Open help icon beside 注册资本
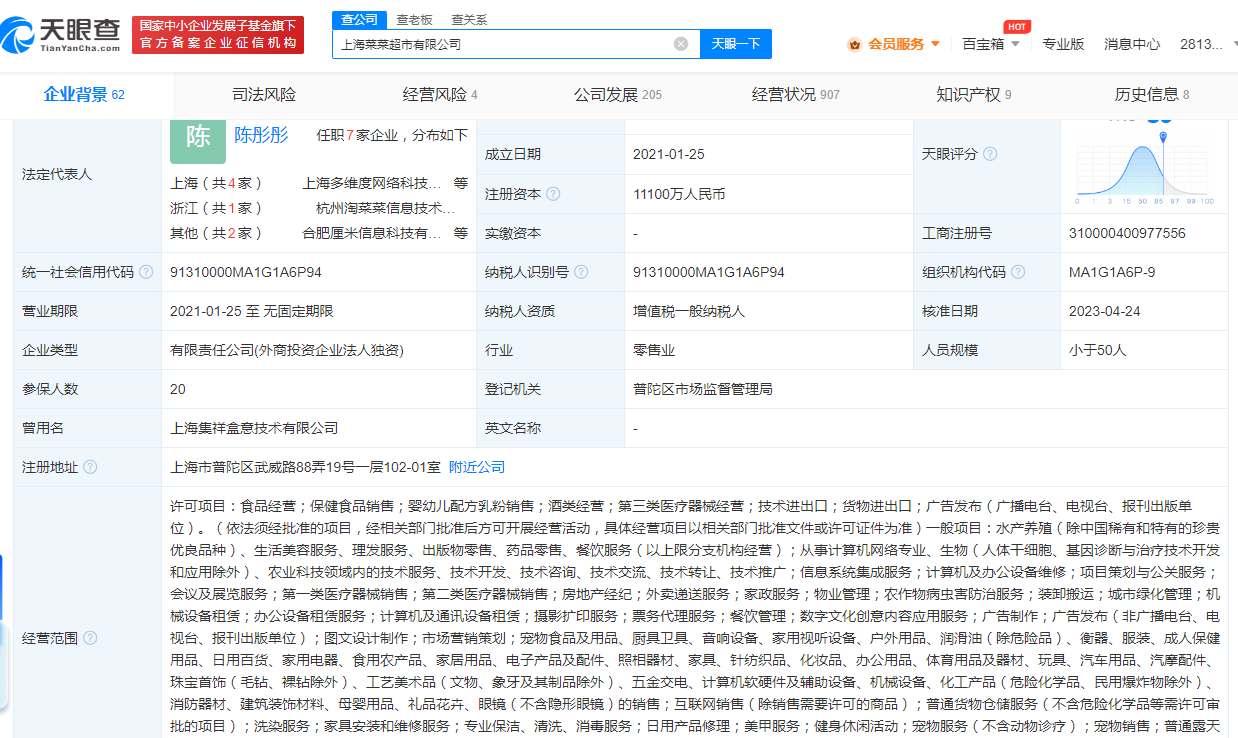The image size is (1238, 738). point(553,194)
